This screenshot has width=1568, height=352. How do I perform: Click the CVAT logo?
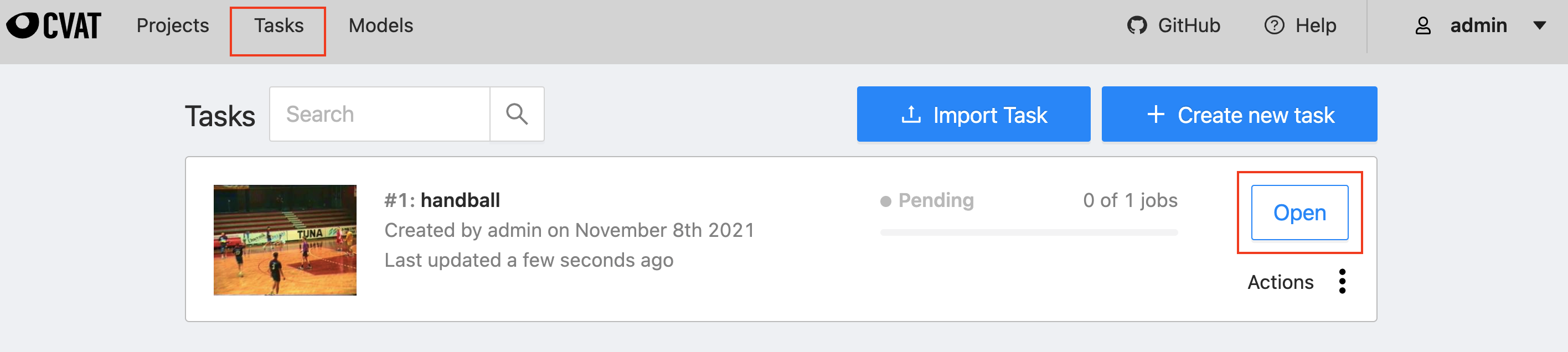tap(54, 25)
